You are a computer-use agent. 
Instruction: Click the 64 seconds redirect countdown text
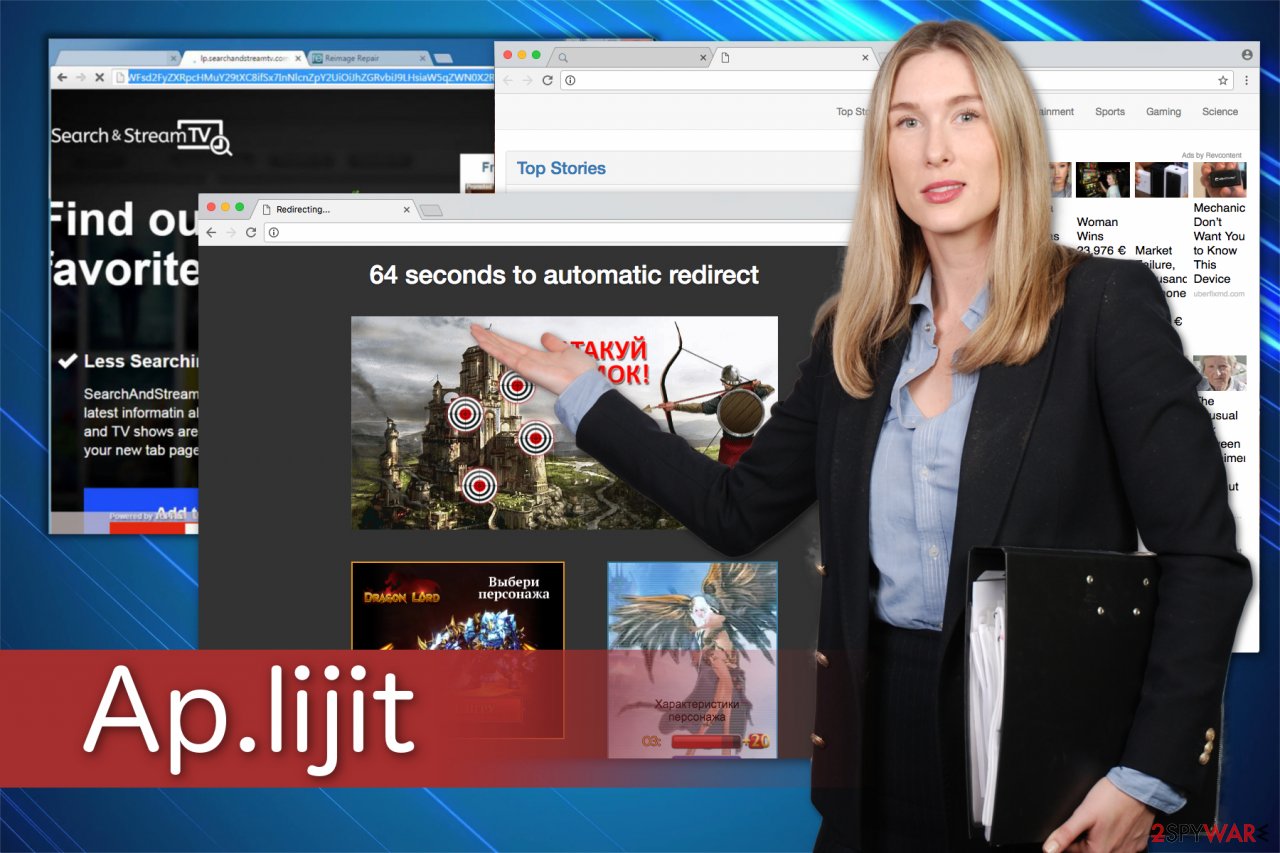(564, 274)
